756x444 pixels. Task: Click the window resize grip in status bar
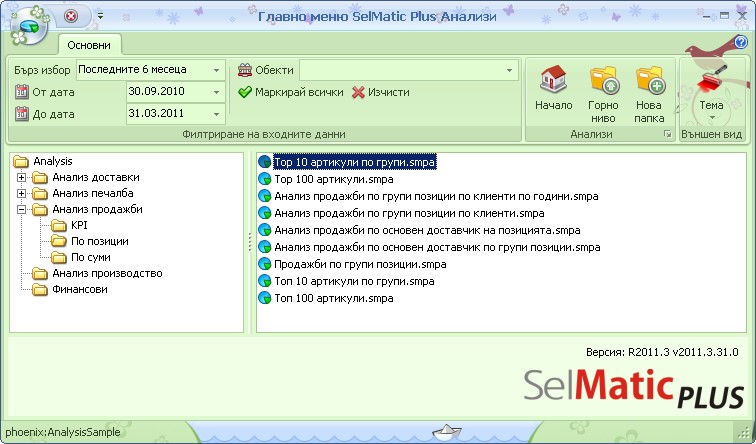tap(745, 432)
